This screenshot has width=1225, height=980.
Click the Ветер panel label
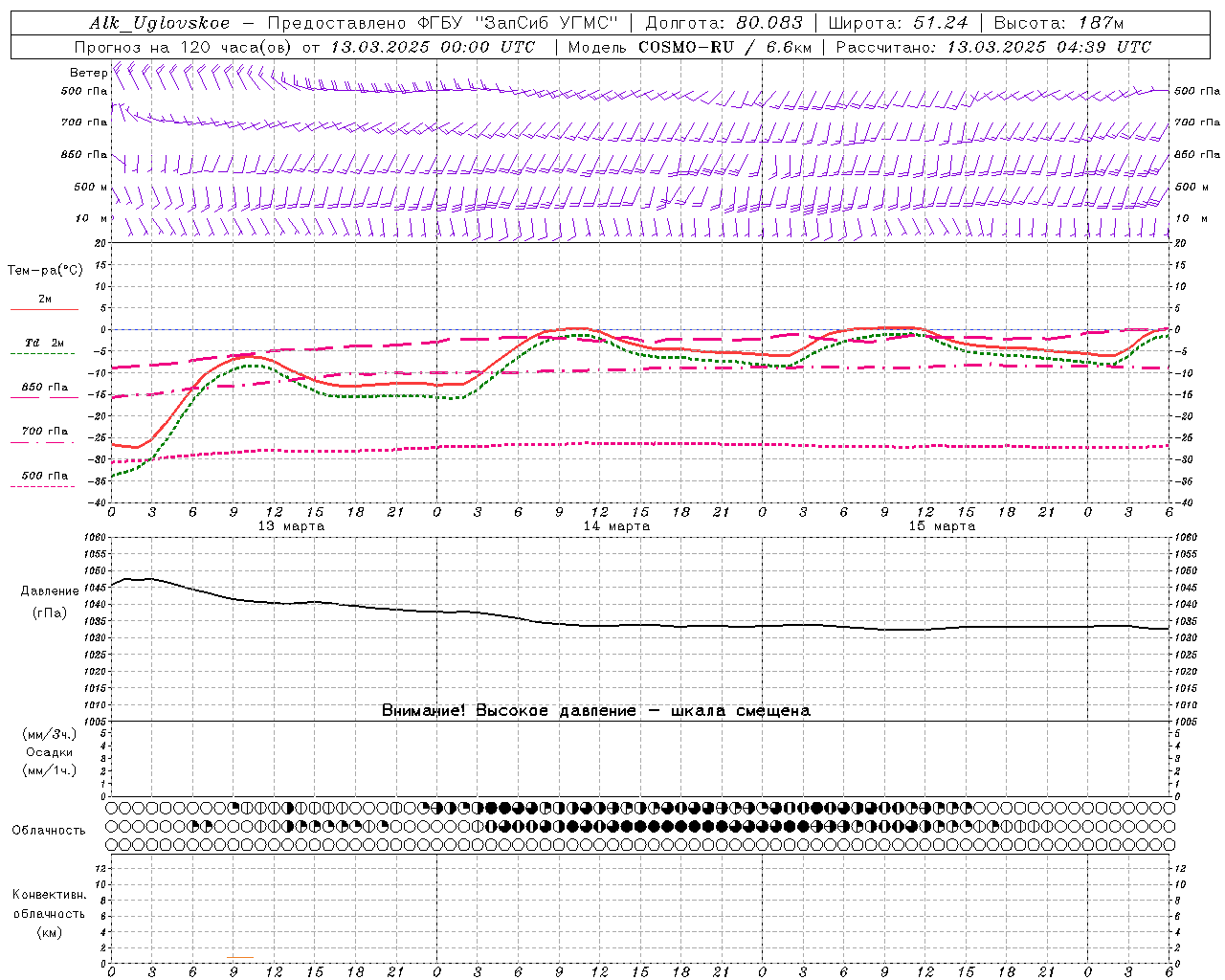click(88, 73)
